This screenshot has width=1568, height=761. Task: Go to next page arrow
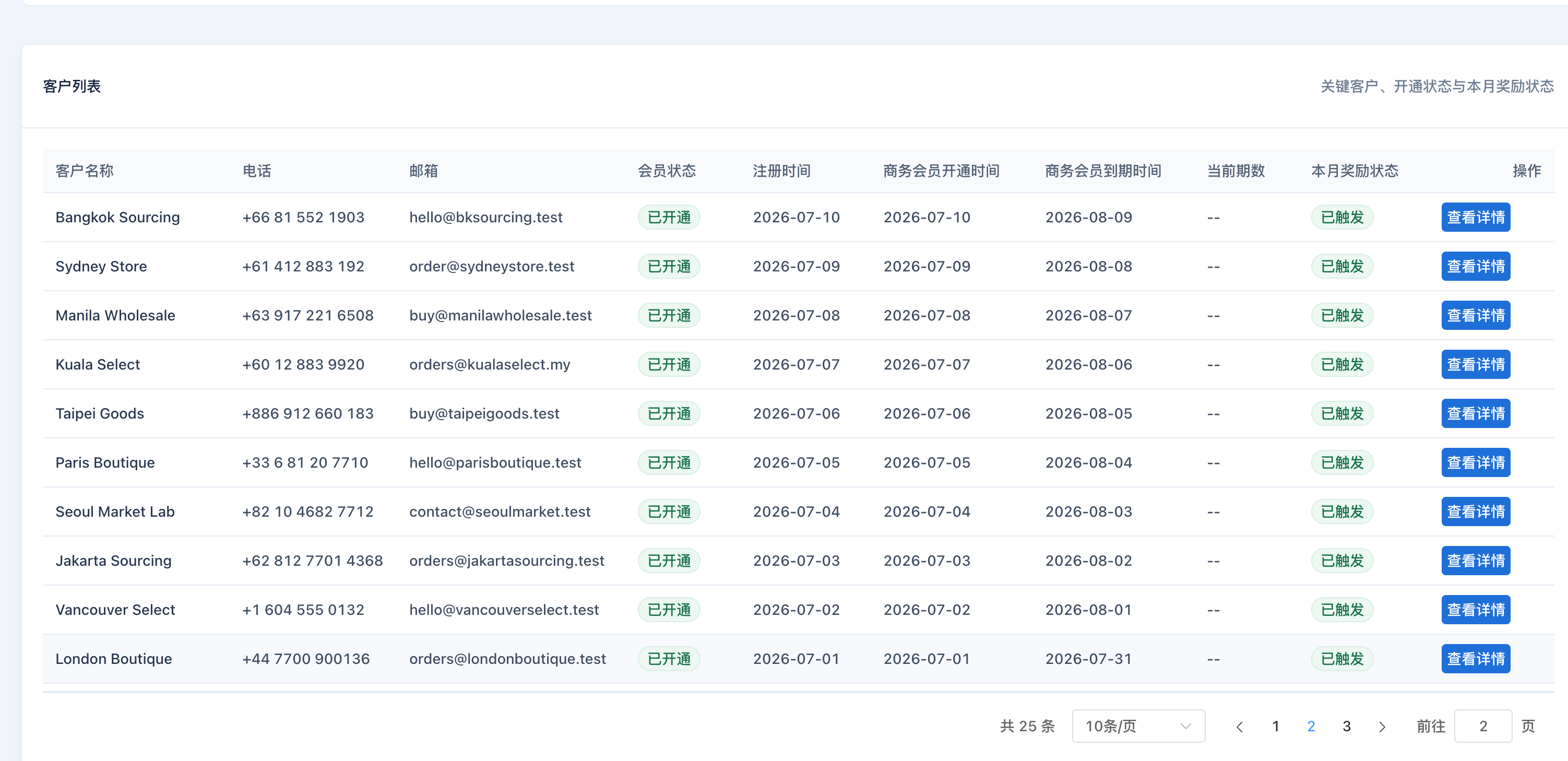pos(1382,727)
